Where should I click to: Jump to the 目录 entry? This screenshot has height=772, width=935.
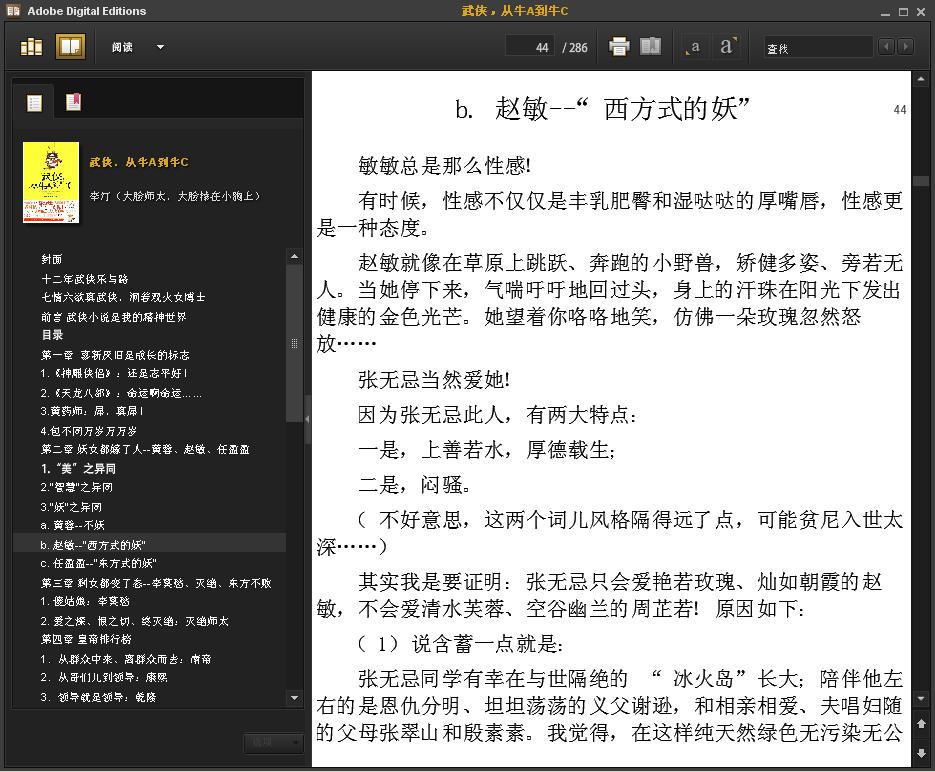(x=52, y=335)
